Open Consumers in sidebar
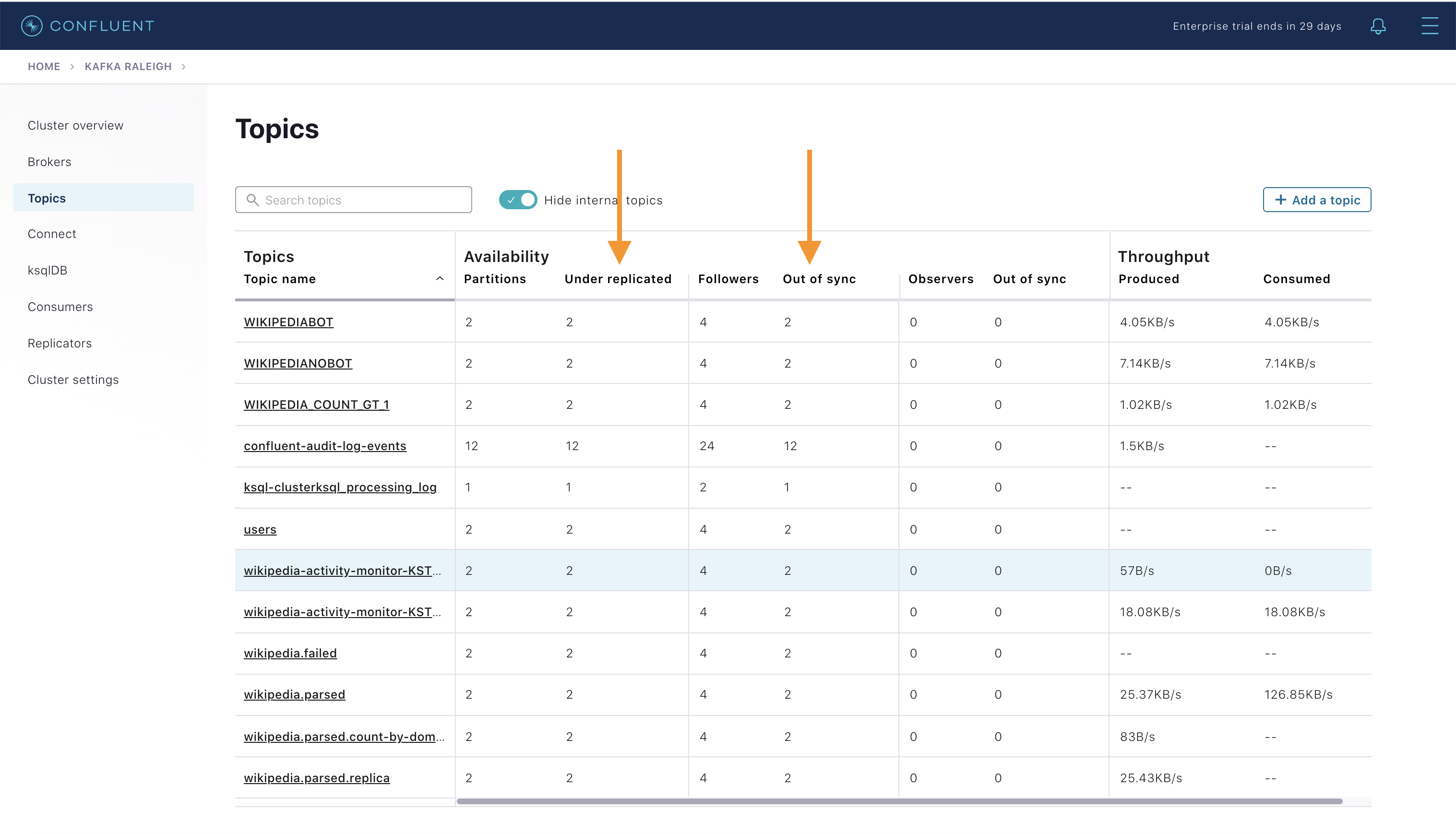Image resolution: width=1456 pixels, height=834 pixels. (x=60, y=307)
